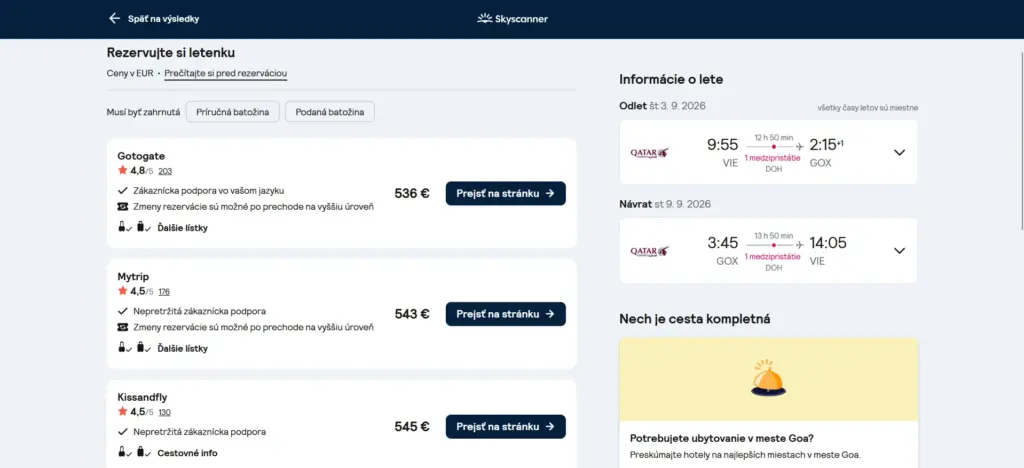Toggle the Podaná batožina filter
The height and width of the screenshot is (468, 1024).
click(x=330, y=112)
